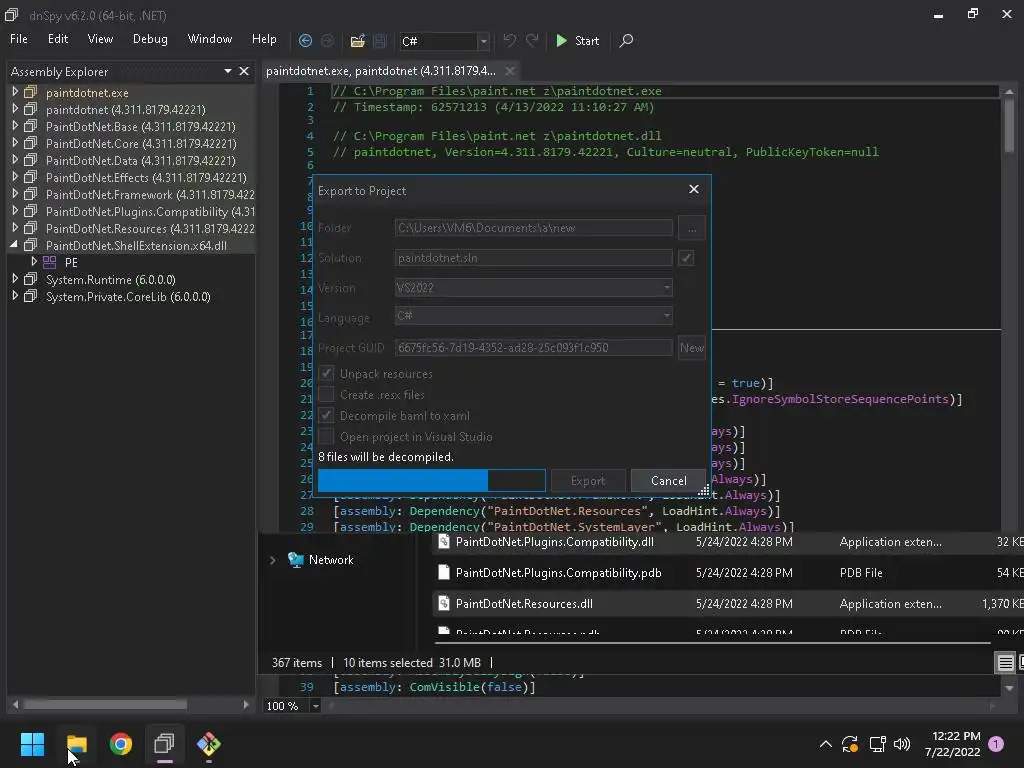Click the Windows Start button on taskbar
Viewport: 1024px width, 768px height.
coord(33,743)
